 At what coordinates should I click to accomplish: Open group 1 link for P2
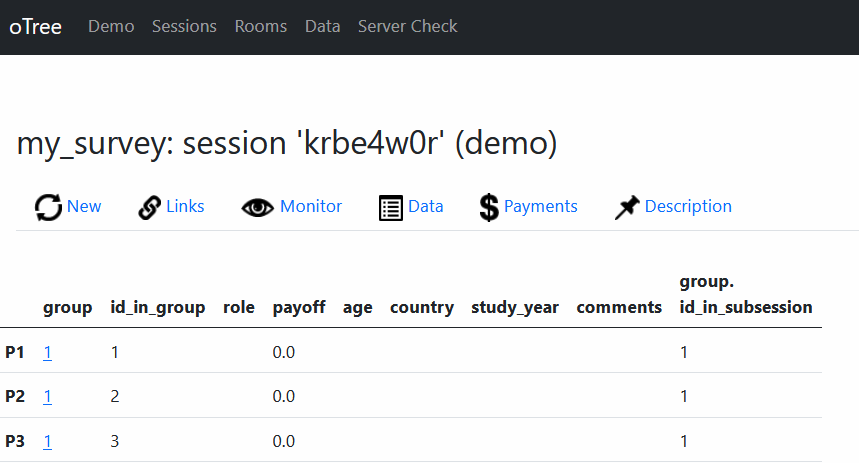47,396
